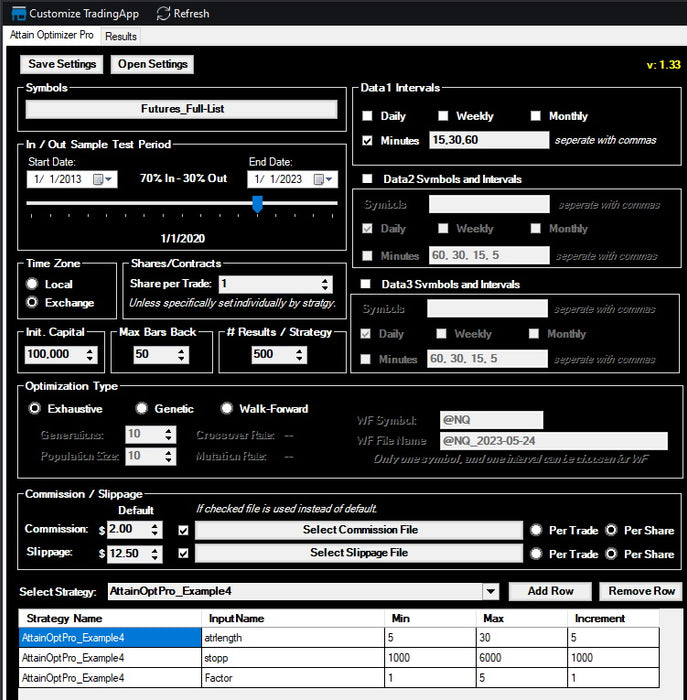687x700 pixels.
Task: Expand the Select Strategy dropdown
Action: click(490, 591)
